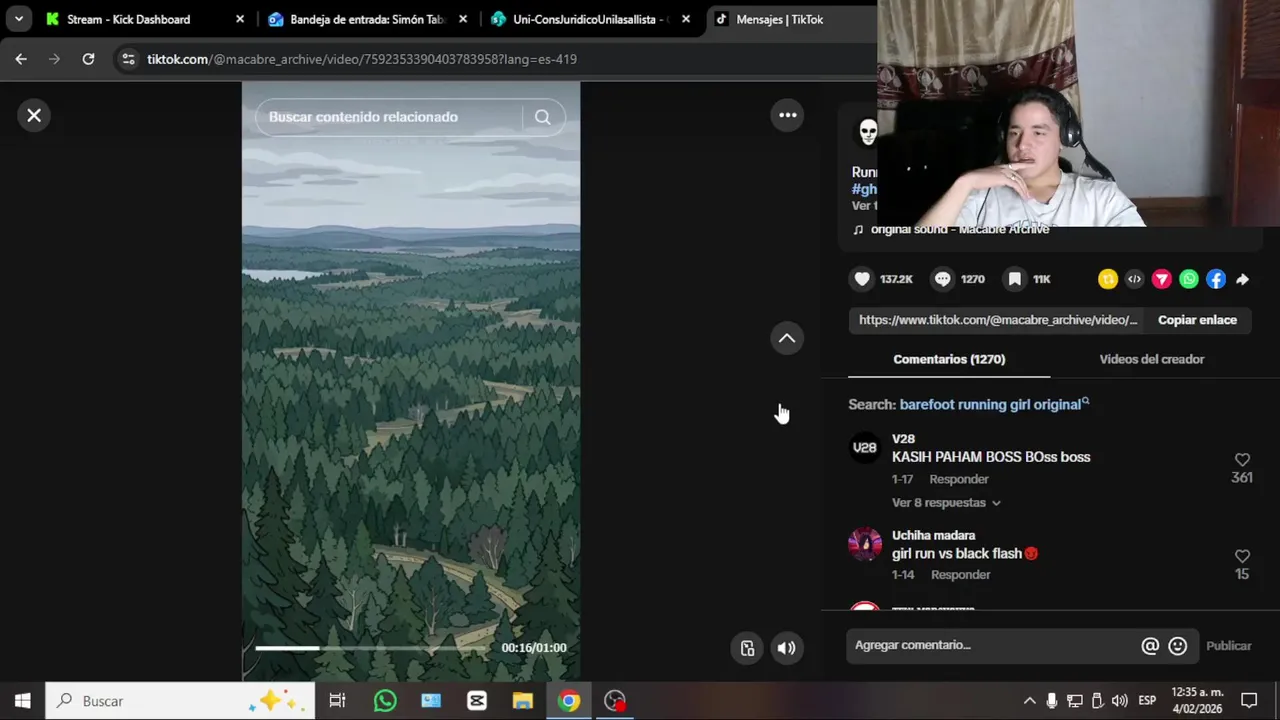The image size is (1280, 720).
Task: Insert a mention with the @ icon
Action: click(x=1150, y=646)
